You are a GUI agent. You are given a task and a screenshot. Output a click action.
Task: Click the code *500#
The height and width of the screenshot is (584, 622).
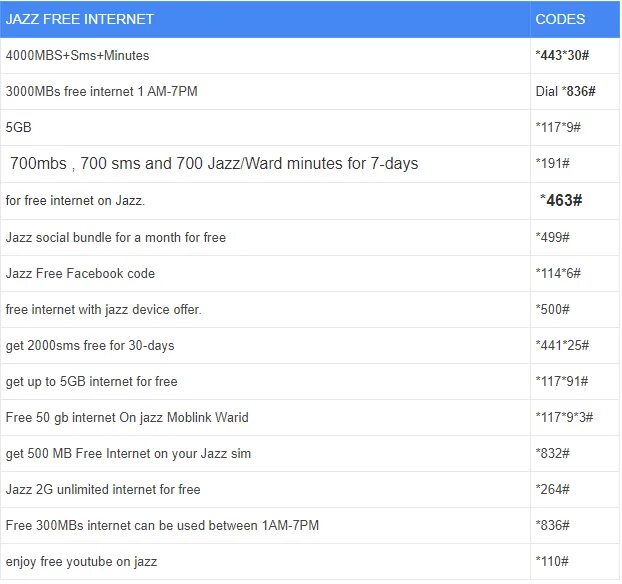point(552,309)
